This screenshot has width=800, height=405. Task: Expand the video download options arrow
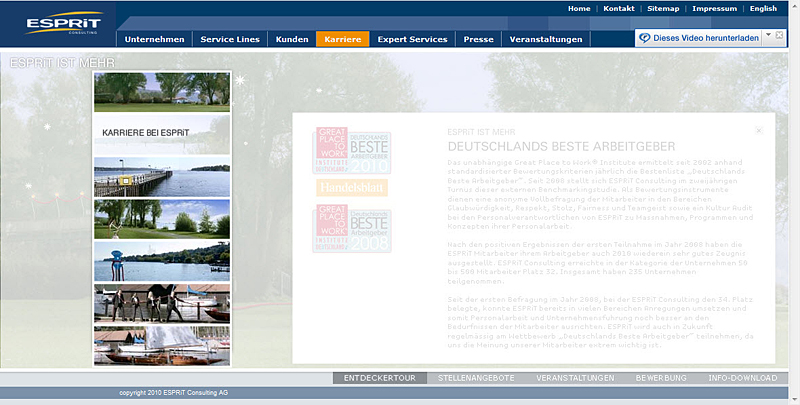[x=767, y=35]
